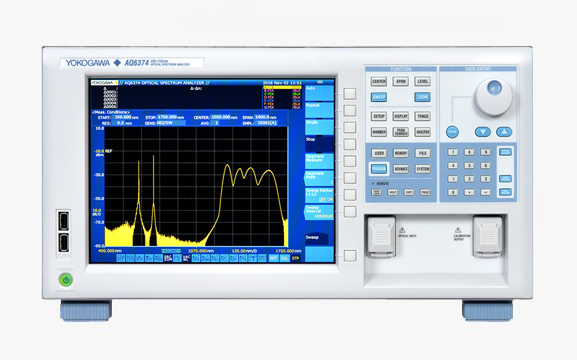577x360 pixels.
Task: Open the Sweep Interval MINIMUM soft key
Action: click(319, 212)
